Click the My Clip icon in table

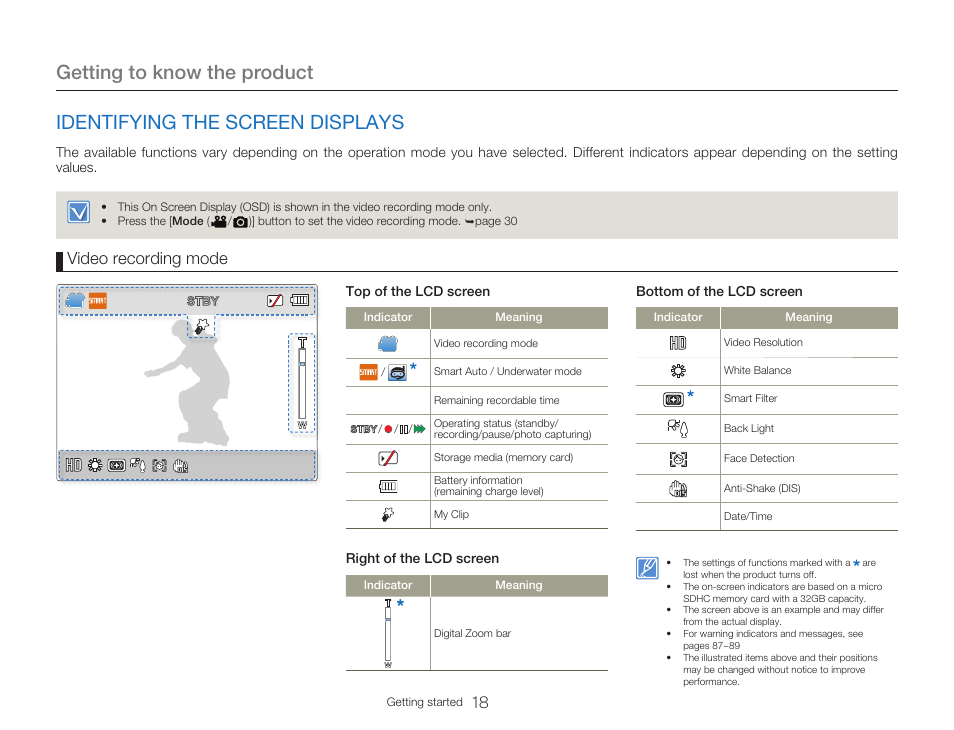(x=388, y=515)
